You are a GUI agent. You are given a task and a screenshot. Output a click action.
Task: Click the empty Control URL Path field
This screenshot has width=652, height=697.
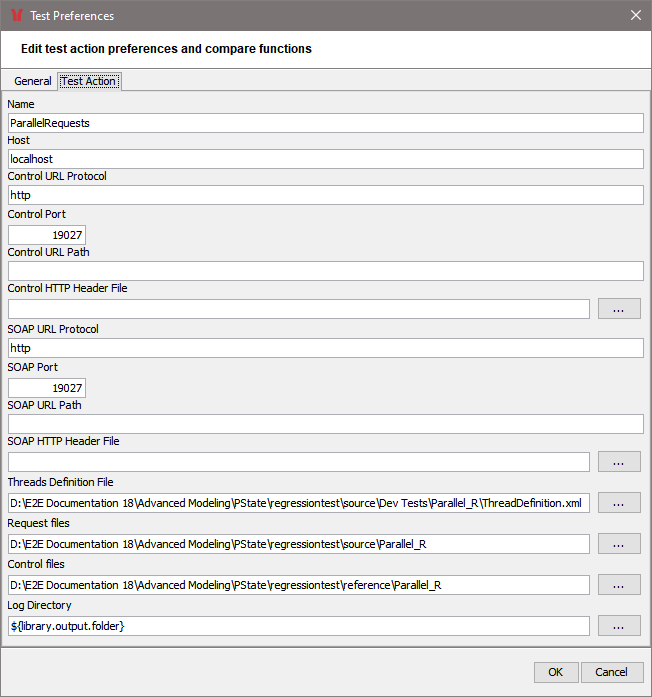click(325, 271)
